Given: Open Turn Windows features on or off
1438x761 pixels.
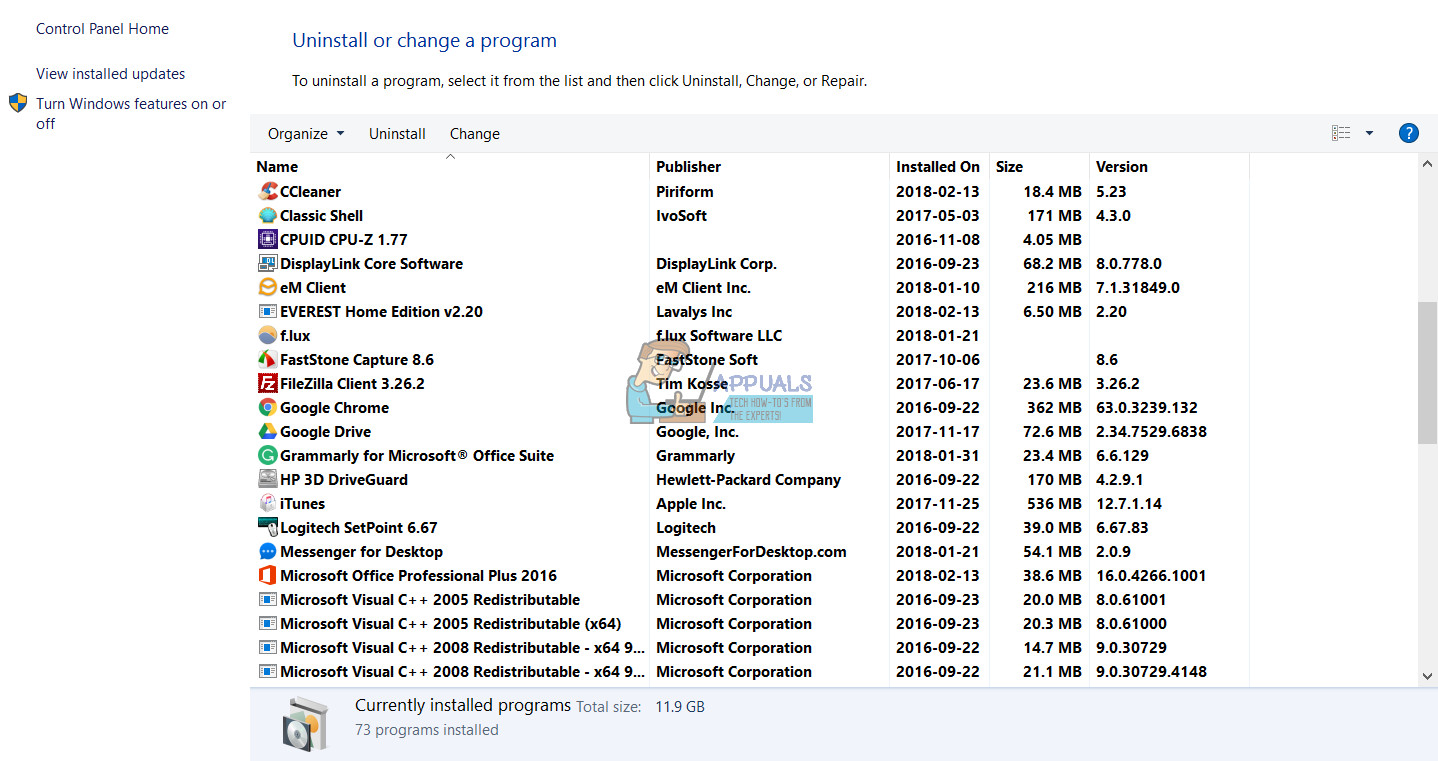Looking at the screenshot, I should tap(131, 114).
